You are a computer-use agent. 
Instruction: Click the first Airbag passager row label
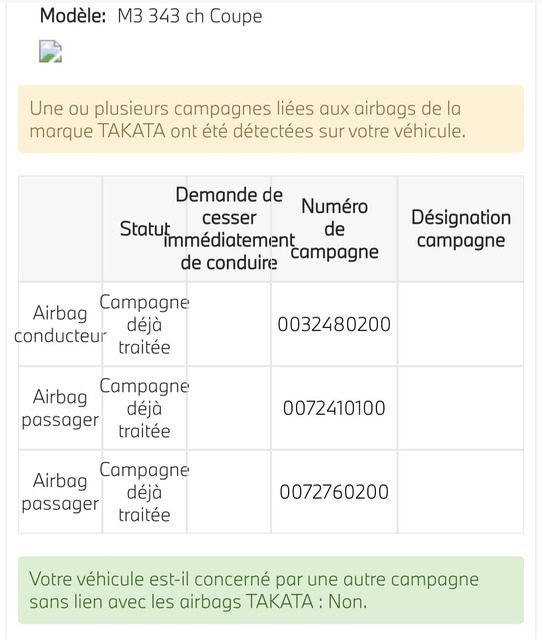(x=60, y=408)
